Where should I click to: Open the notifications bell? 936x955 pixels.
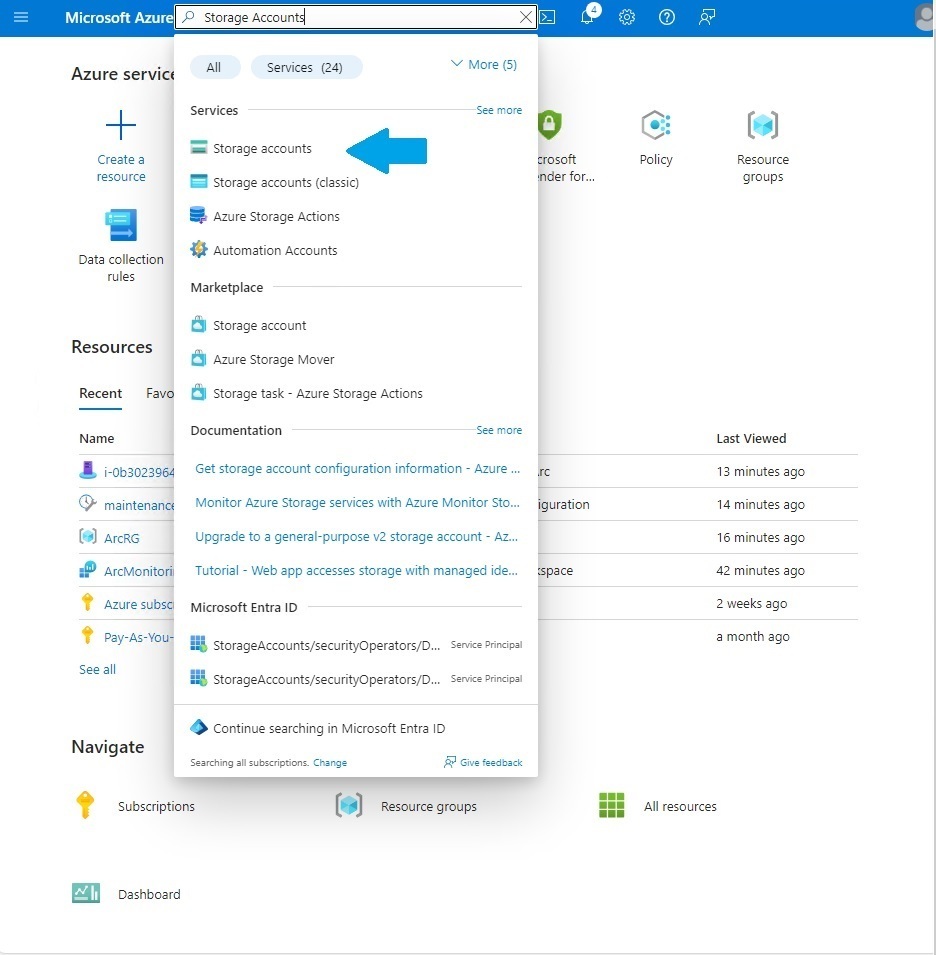(x=588, y=16)
